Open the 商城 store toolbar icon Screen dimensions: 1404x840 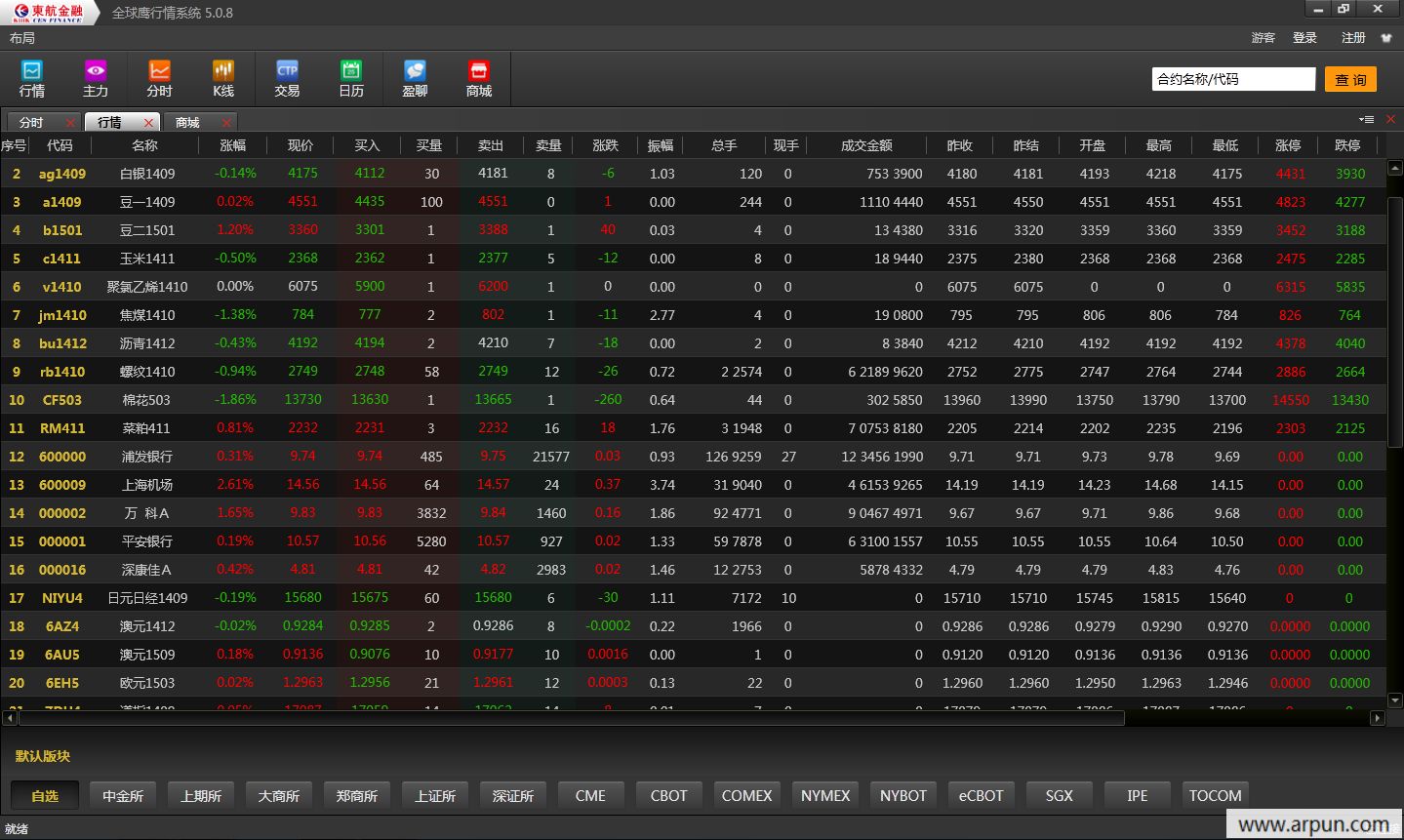click(479, 79)
